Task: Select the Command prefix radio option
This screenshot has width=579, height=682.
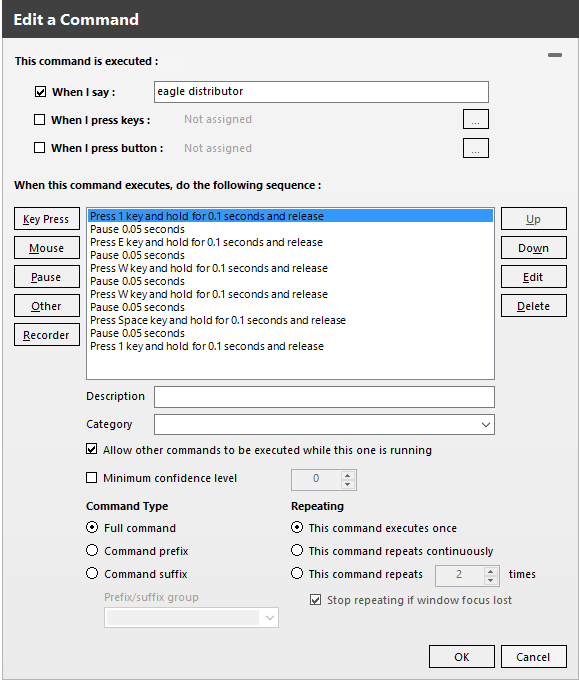Action: (x=92, y=551)
